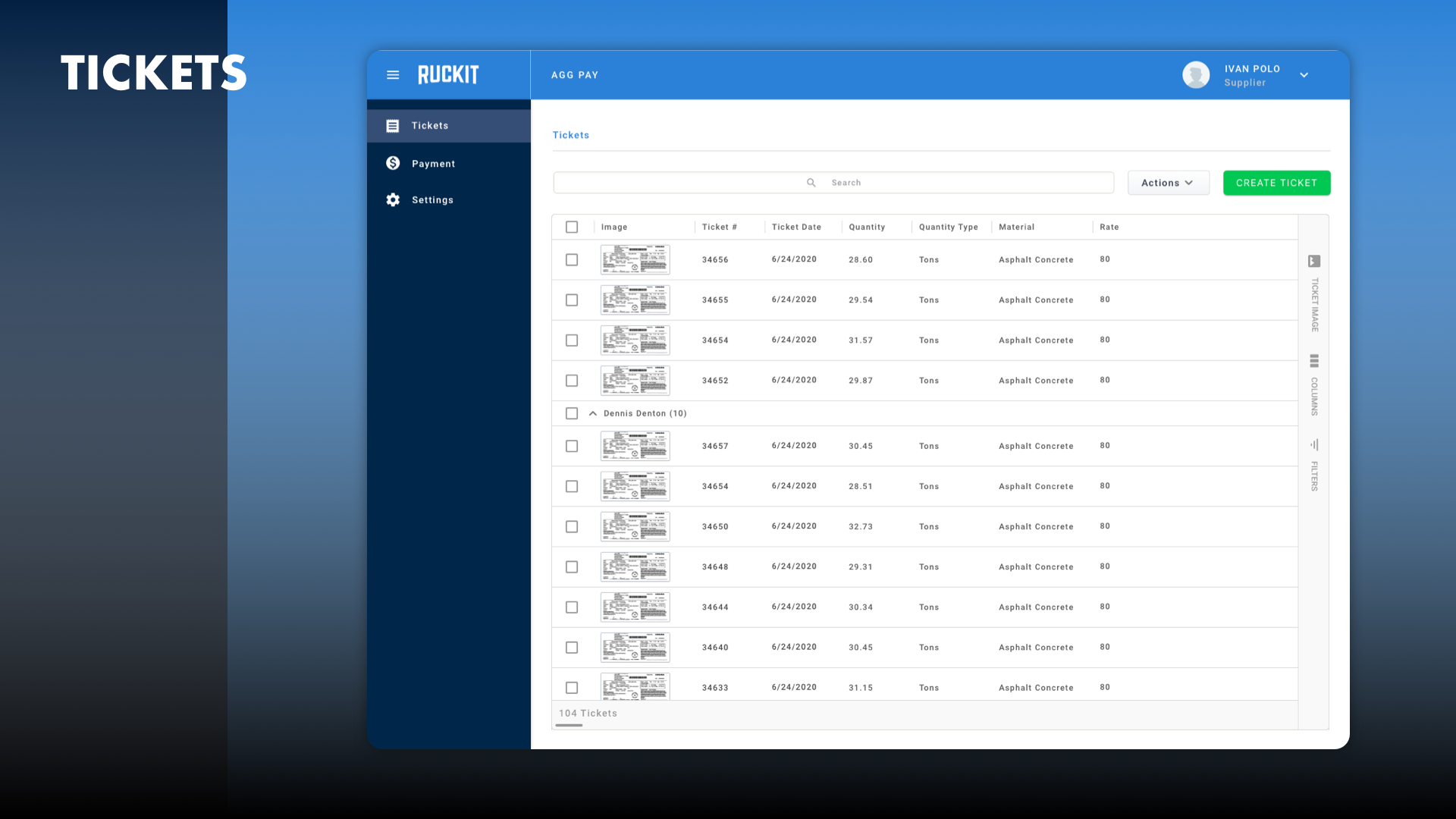Image resolution: width=1456 pixels, height=819 pixels.
Task: Sort by Ticket Date column header
Action: pos(796,227)
